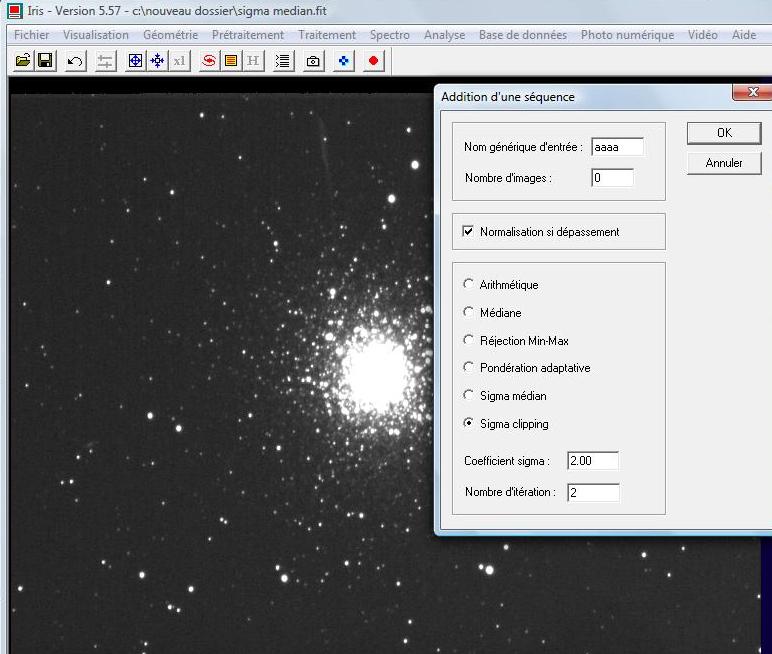
Task: Open the Base de données menu
Action: tap(522, 35)
